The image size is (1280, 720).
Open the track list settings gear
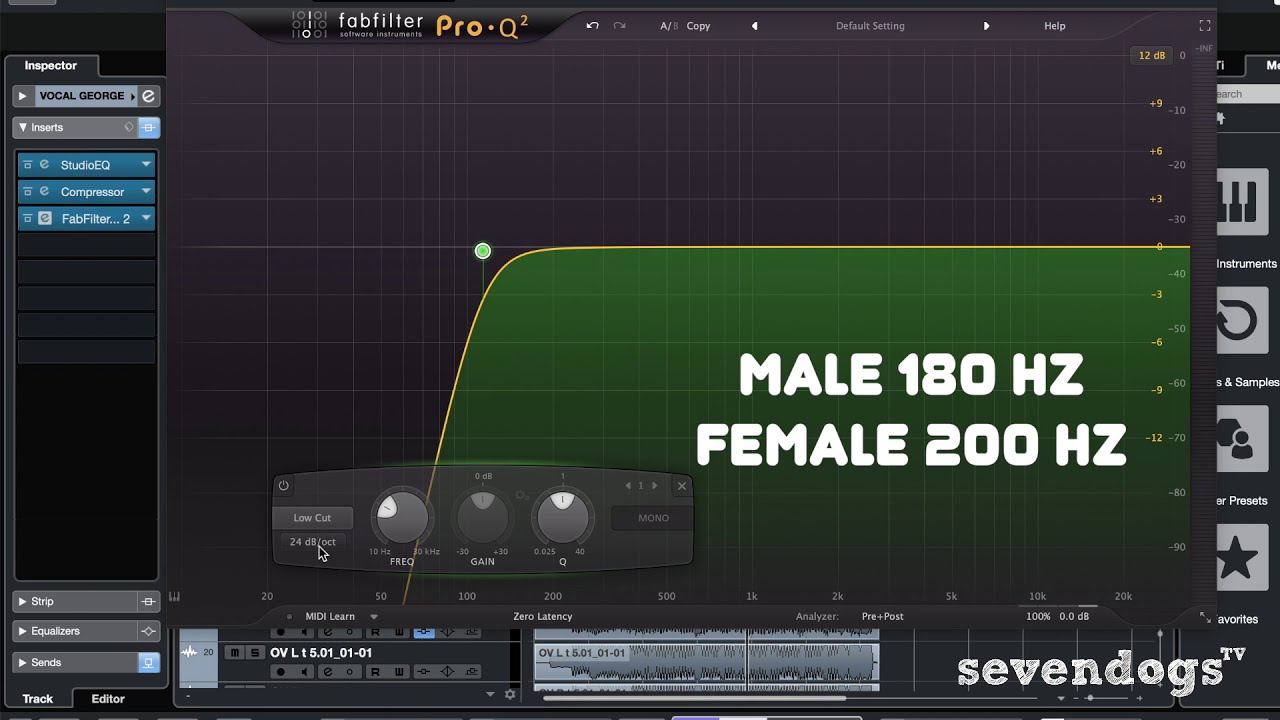[510, 694]
